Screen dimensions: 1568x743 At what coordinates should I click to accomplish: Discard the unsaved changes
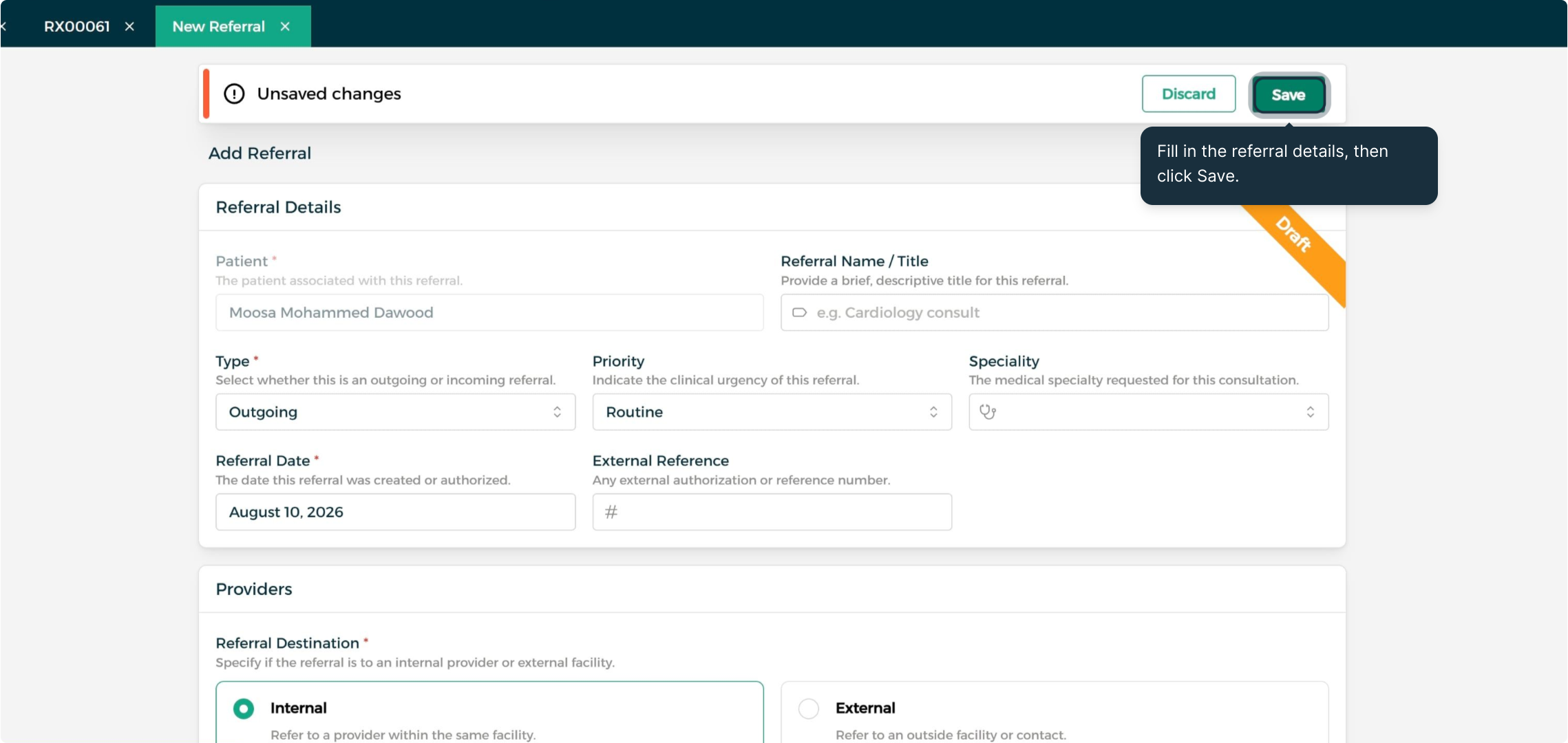click(x=1189, y=94)
